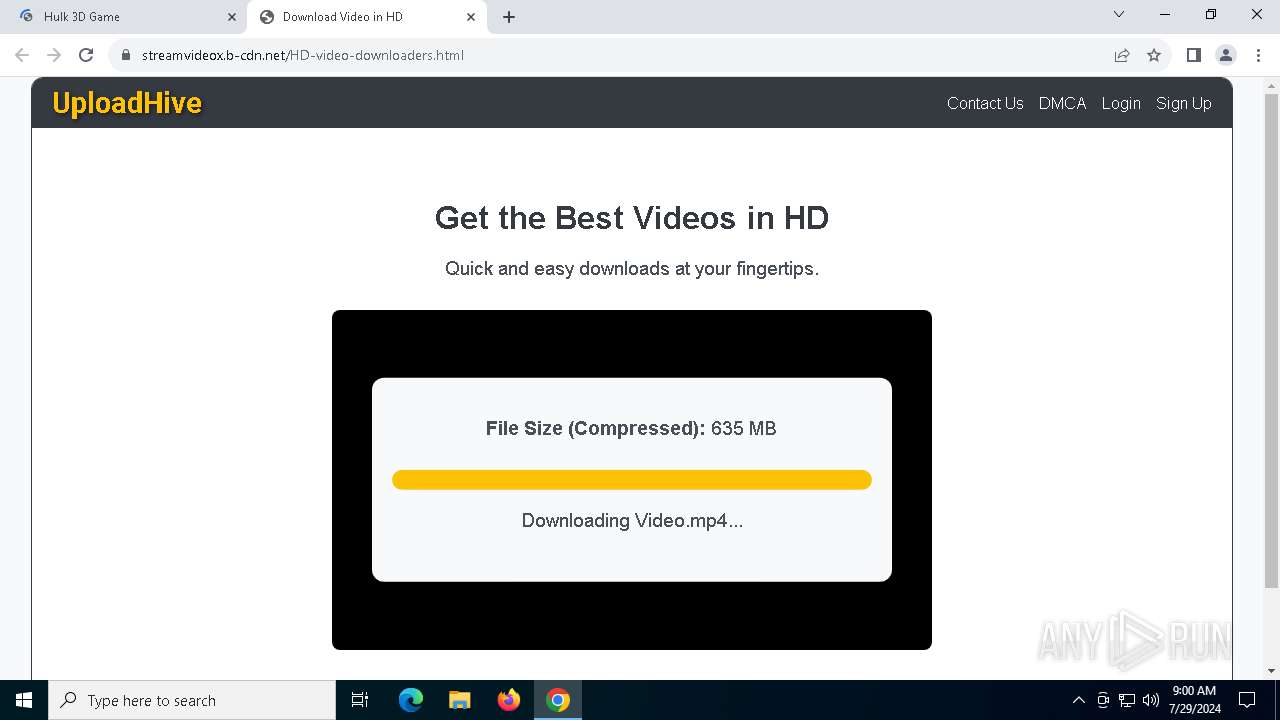
Task: Select the Download Video in HD tab
Action: (367, 17)
